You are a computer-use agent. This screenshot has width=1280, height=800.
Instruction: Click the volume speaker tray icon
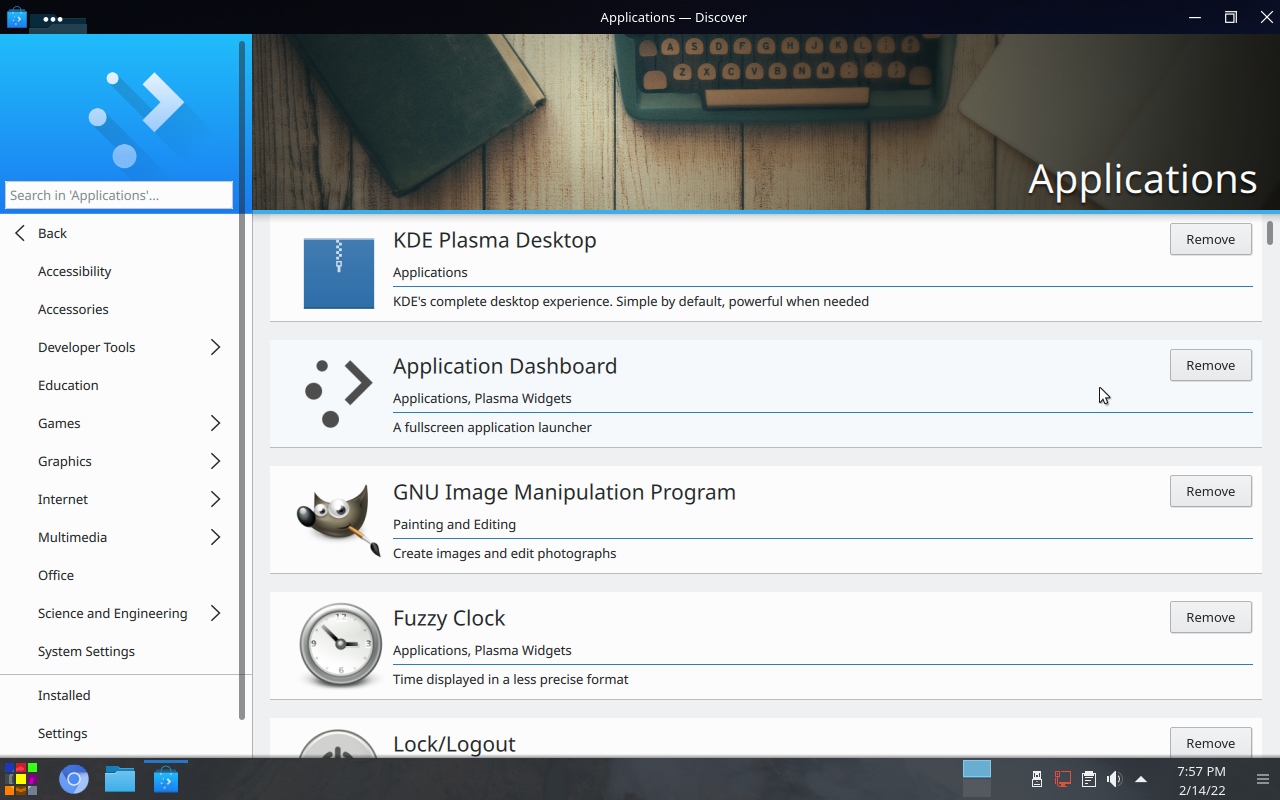(1115, 779)
